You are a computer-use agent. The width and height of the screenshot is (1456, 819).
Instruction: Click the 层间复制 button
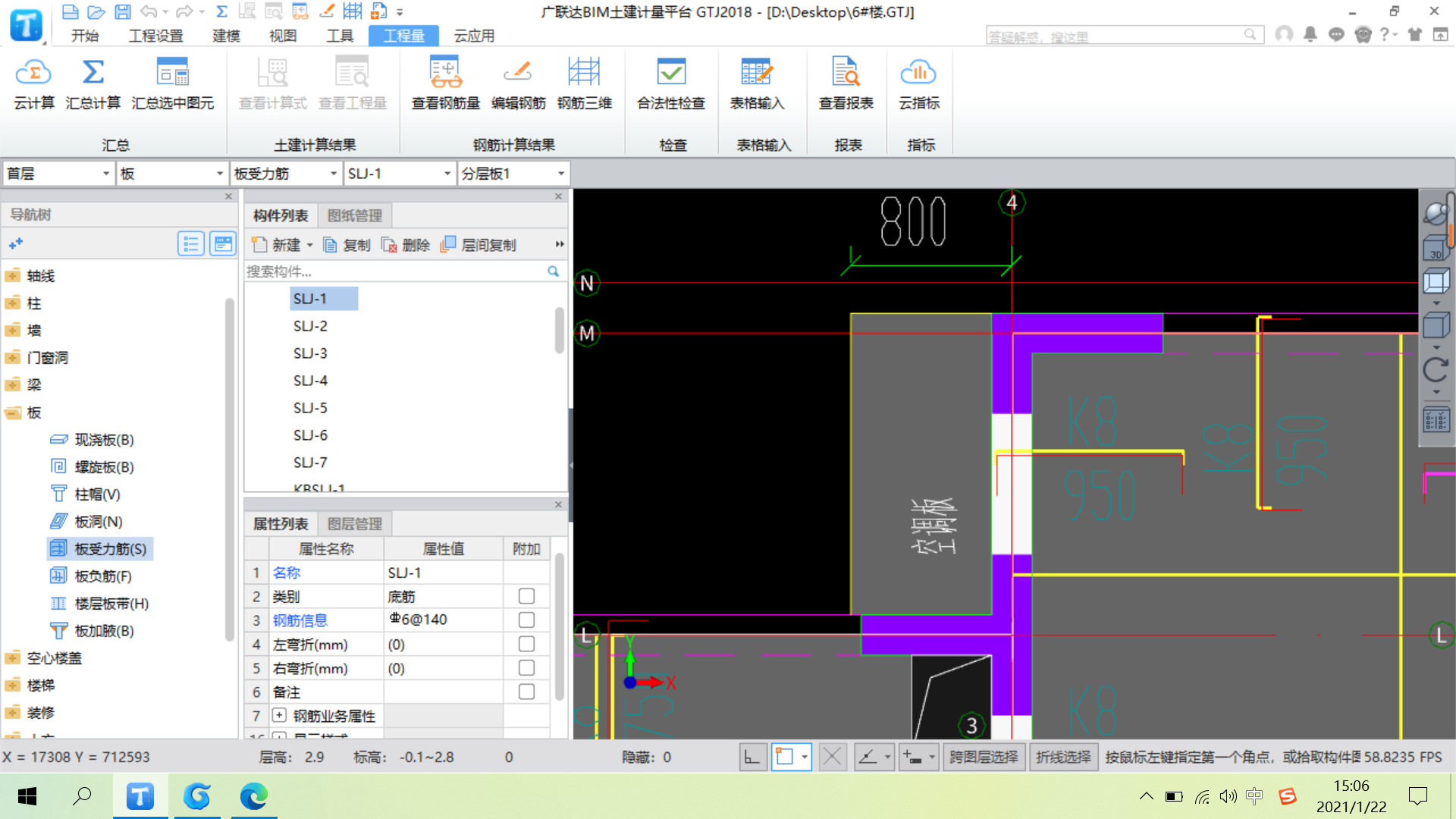point(479,245)
